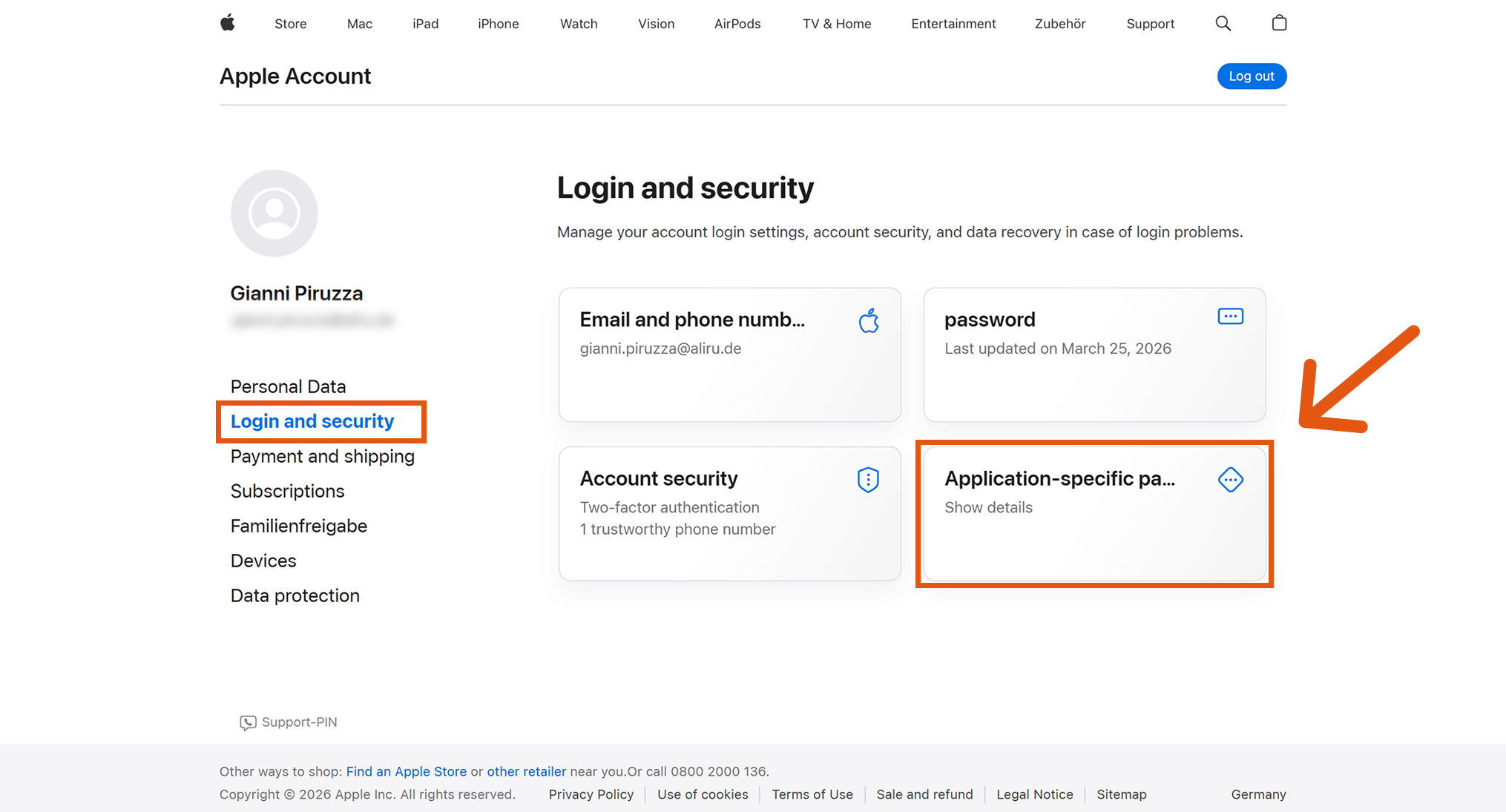Image resolution: width=1506 pixels, height=812 pixels.
Task: Click the password dots icon
Action: (1230, 317)
